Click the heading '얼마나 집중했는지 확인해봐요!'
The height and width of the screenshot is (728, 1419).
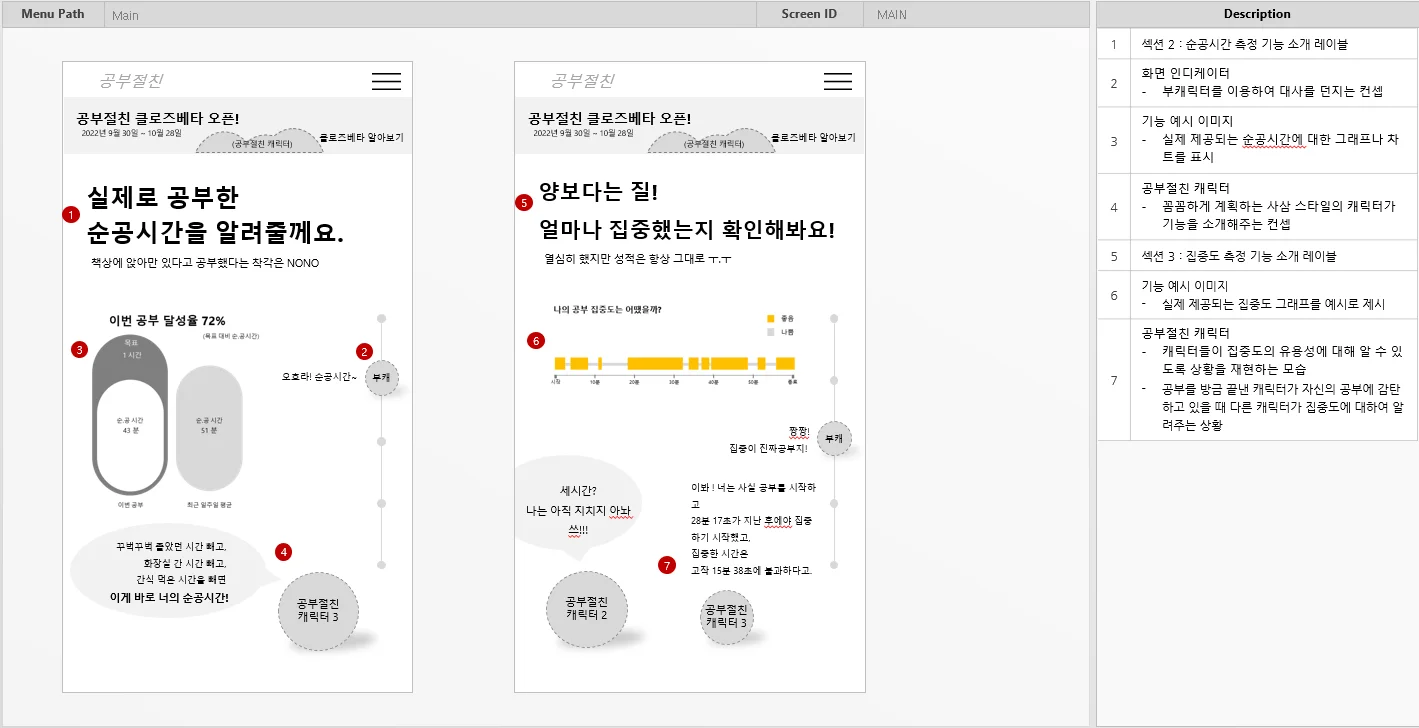click(x=686, y=230)
